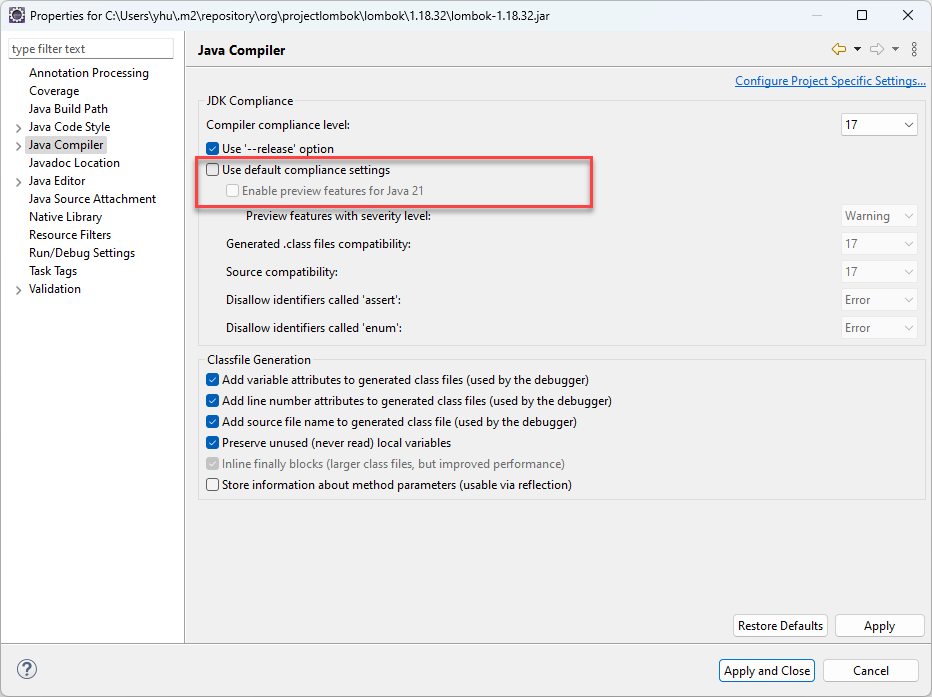
Task: Uncheck Preserve unused local variables
Action: (212, 443)
